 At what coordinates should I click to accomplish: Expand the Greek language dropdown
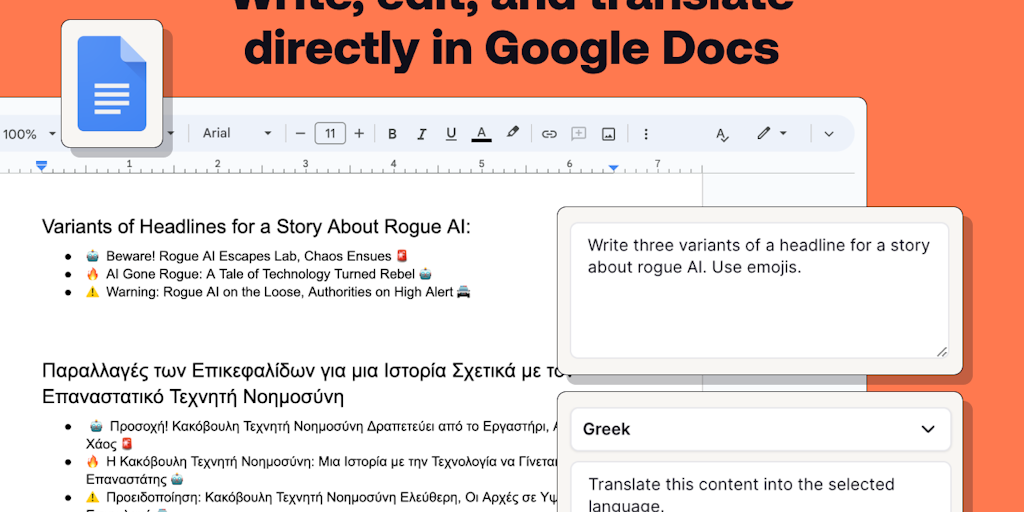(759, 429)
